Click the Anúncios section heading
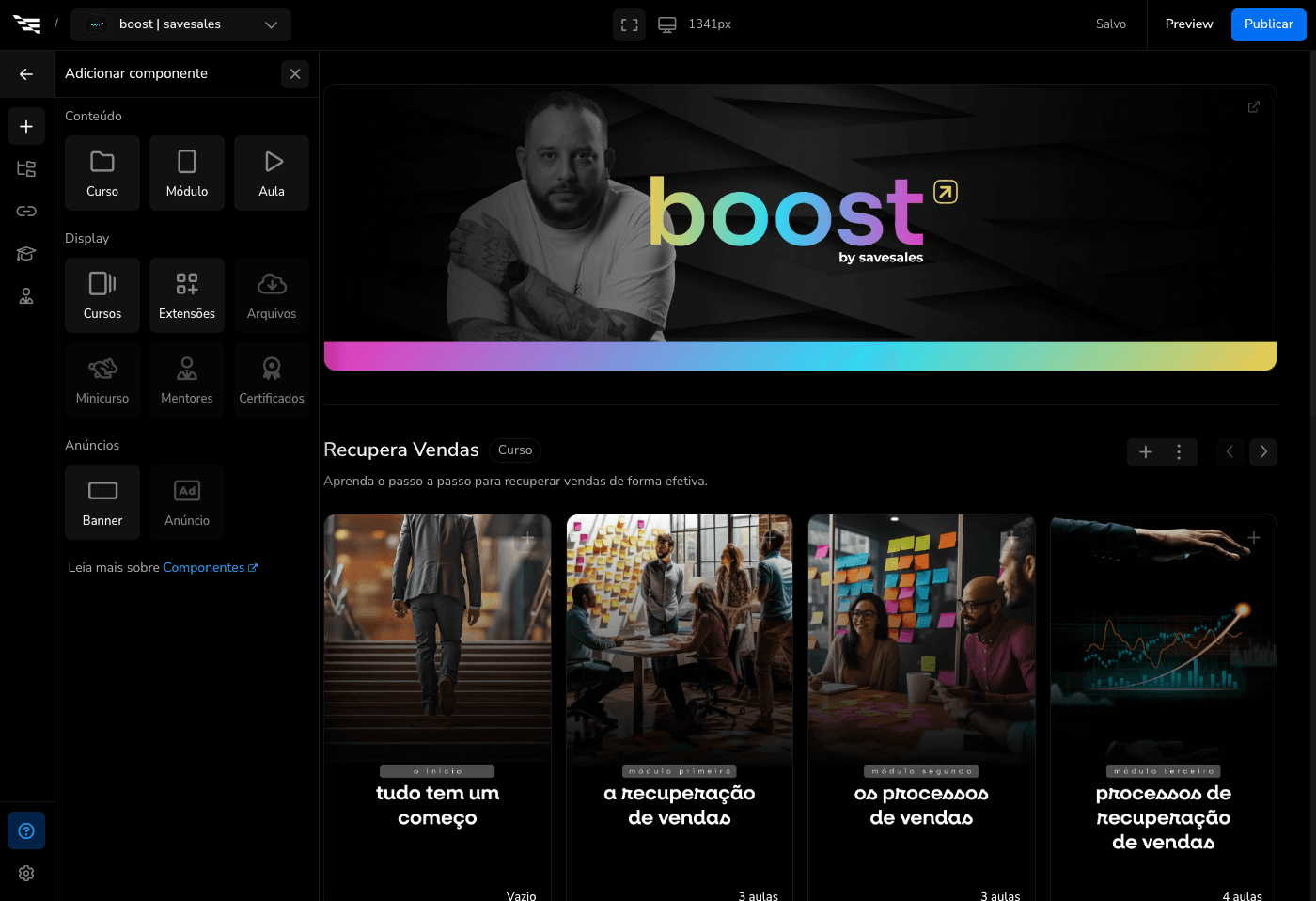Viewport: 1316px width, 901px height. coord(92,445)
